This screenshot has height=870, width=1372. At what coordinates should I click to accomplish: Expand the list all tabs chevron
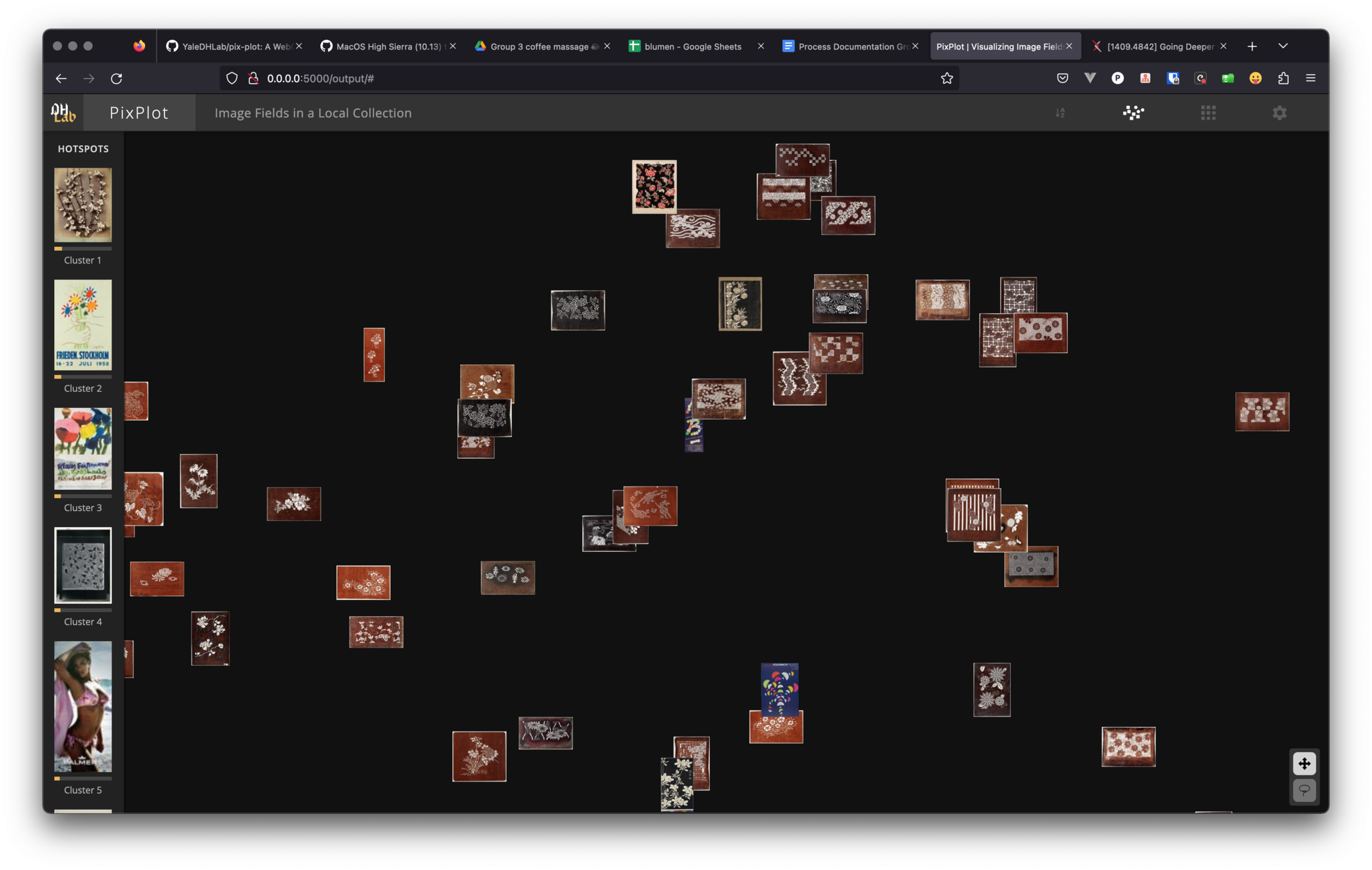click(1283, 46)
